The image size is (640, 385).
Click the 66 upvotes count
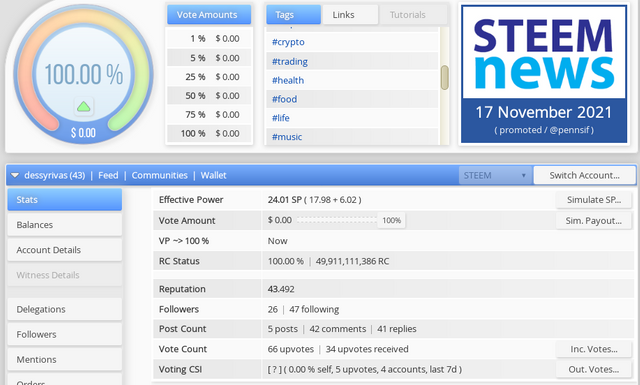pyautogui.click(x=291, y=349)
